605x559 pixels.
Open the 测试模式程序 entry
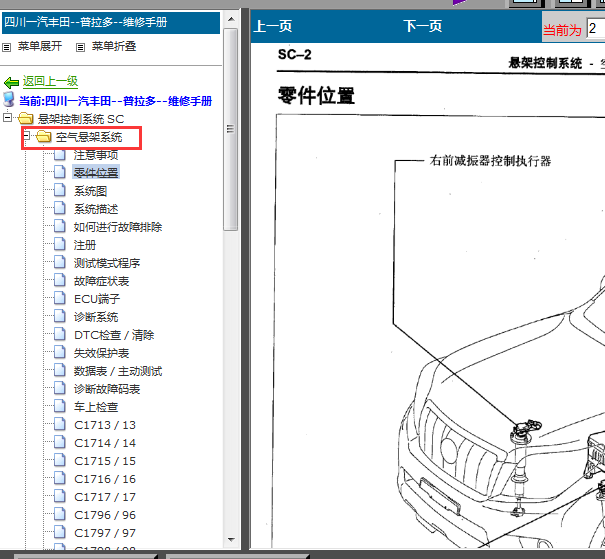point(107,263)
